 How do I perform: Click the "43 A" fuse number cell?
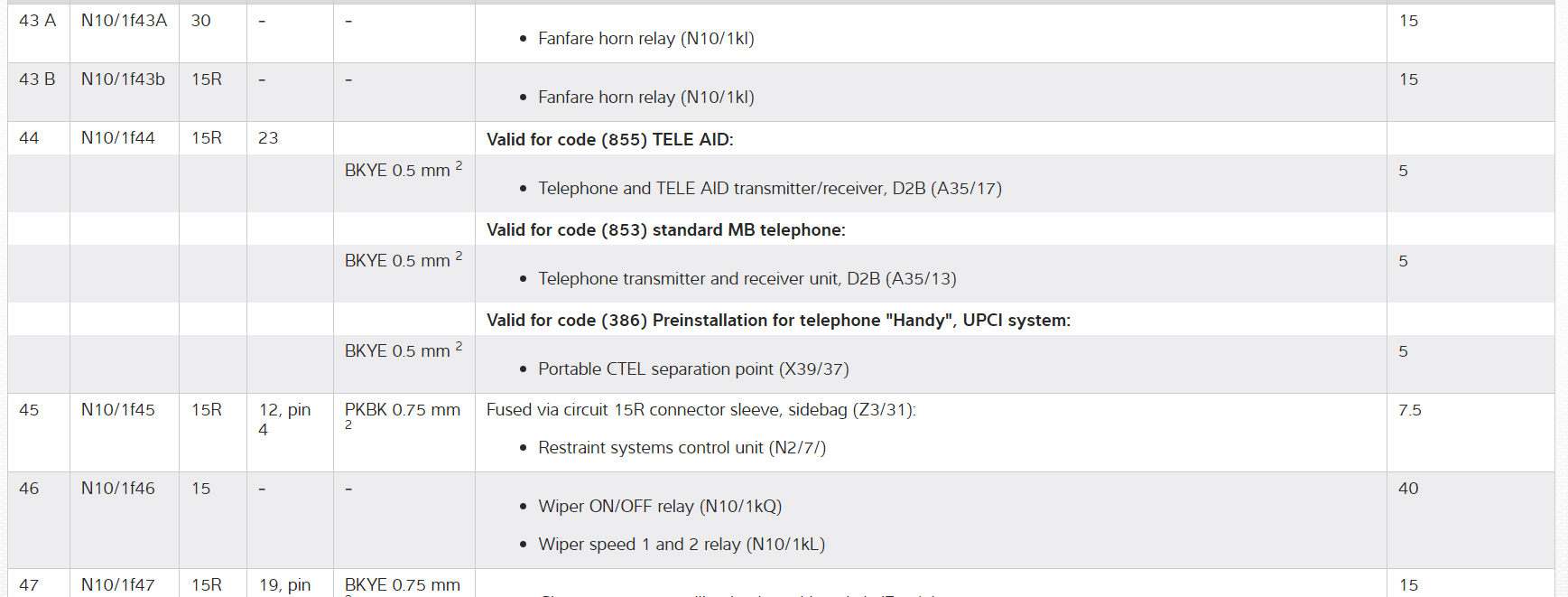37,21
